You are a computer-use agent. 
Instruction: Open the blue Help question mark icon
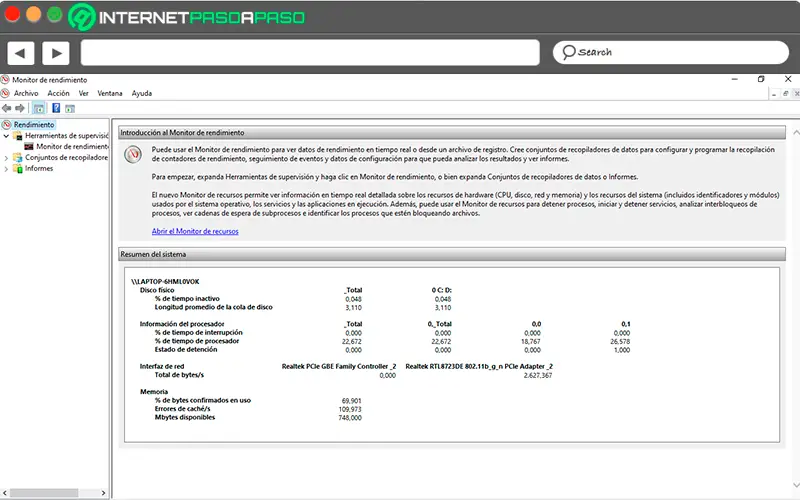tap(56, 108)
